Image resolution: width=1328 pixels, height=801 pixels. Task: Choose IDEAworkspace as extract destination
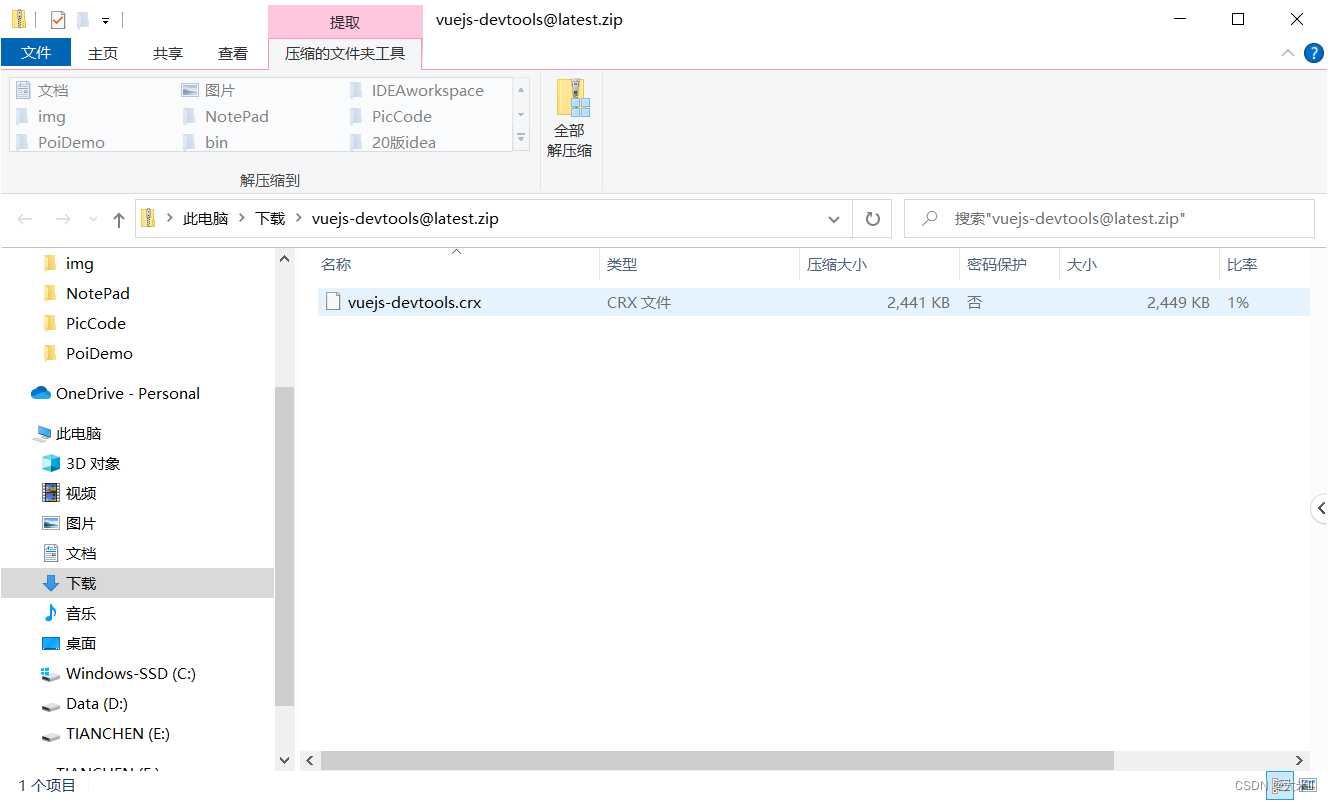point(417,90)
